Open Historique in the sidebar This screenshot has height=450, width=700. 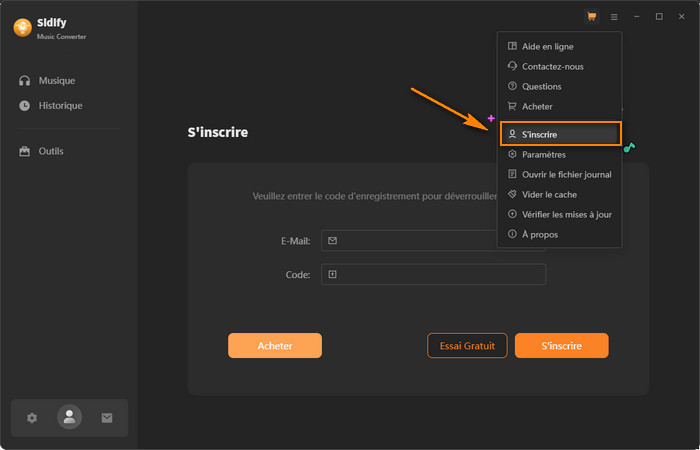[60, 105]
